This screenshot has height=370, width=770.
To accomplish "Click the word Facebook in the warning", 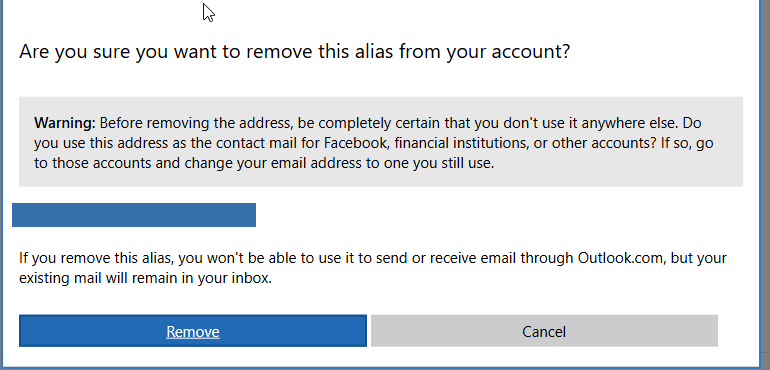I will coord(357,143).
